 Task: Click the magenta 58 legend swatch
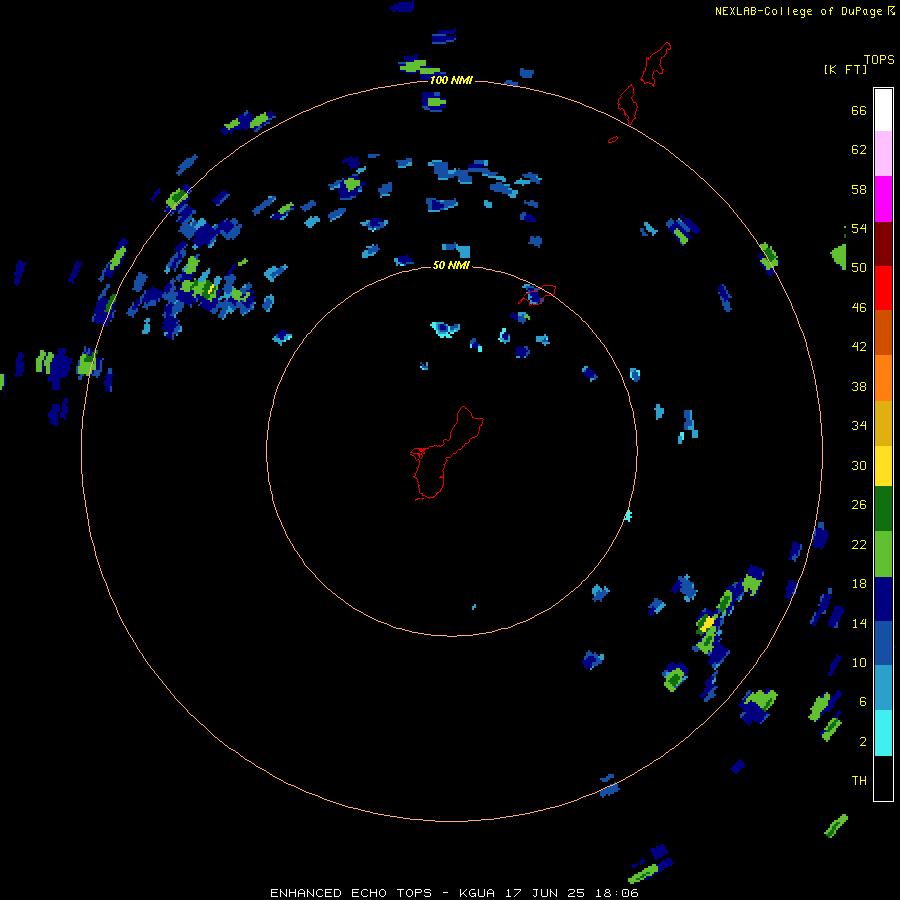883,199
